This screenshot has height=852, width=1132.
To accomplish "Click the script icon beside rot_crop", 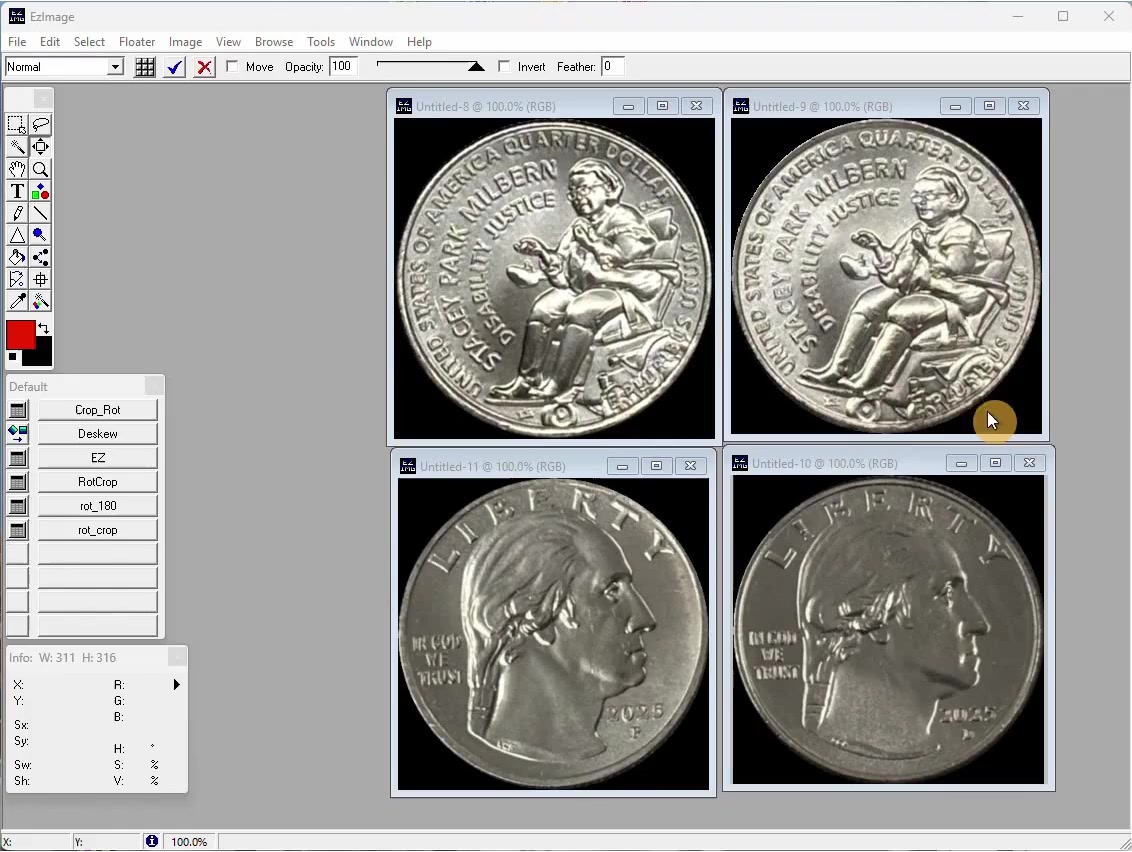I will [x=18, y=530].
